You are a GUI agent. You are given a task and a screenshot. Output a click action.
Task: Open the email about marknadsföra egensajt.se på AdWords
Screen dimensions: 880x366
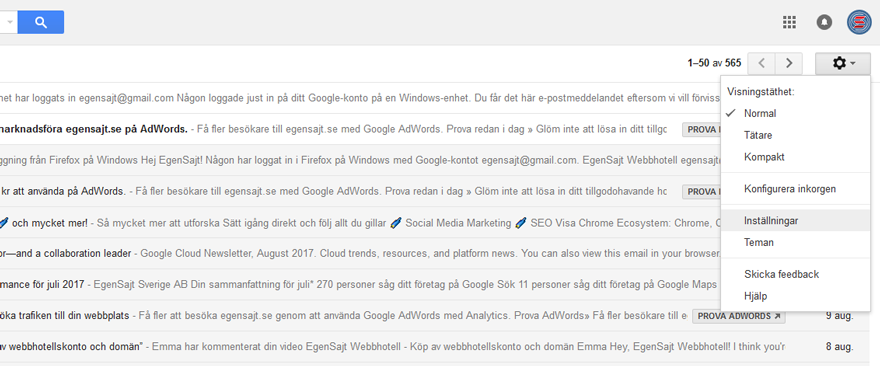tap(359, 130)
